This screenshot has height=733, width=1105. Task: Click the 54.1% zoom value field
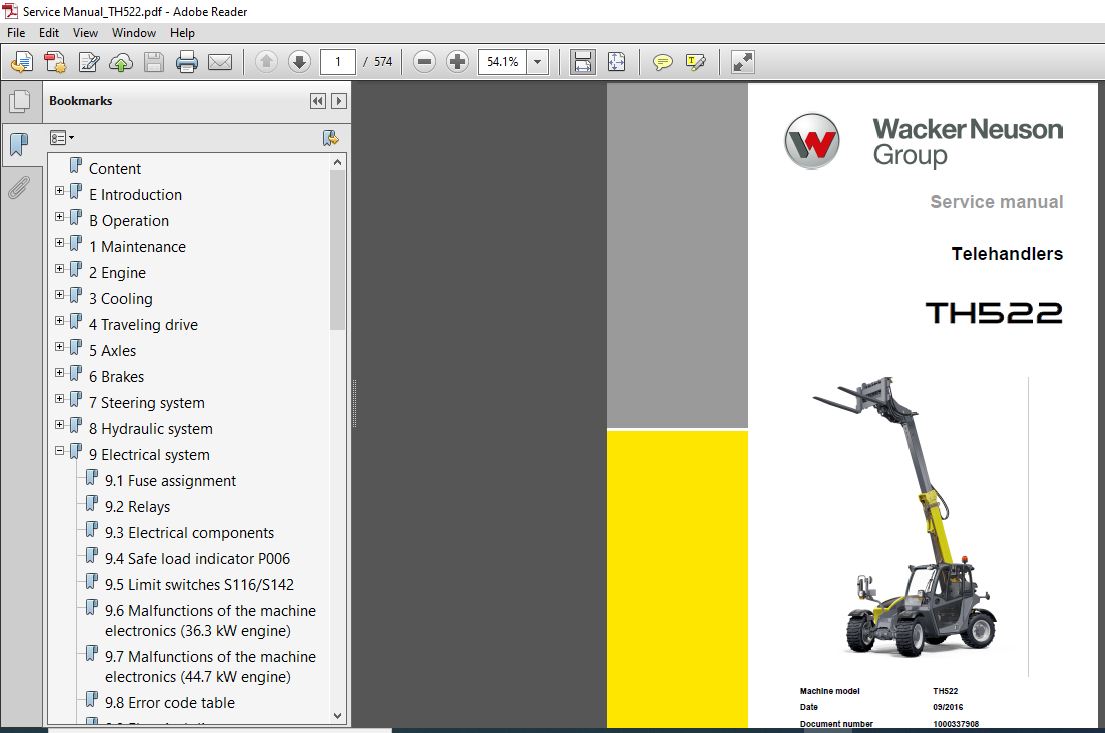[502, 62]
